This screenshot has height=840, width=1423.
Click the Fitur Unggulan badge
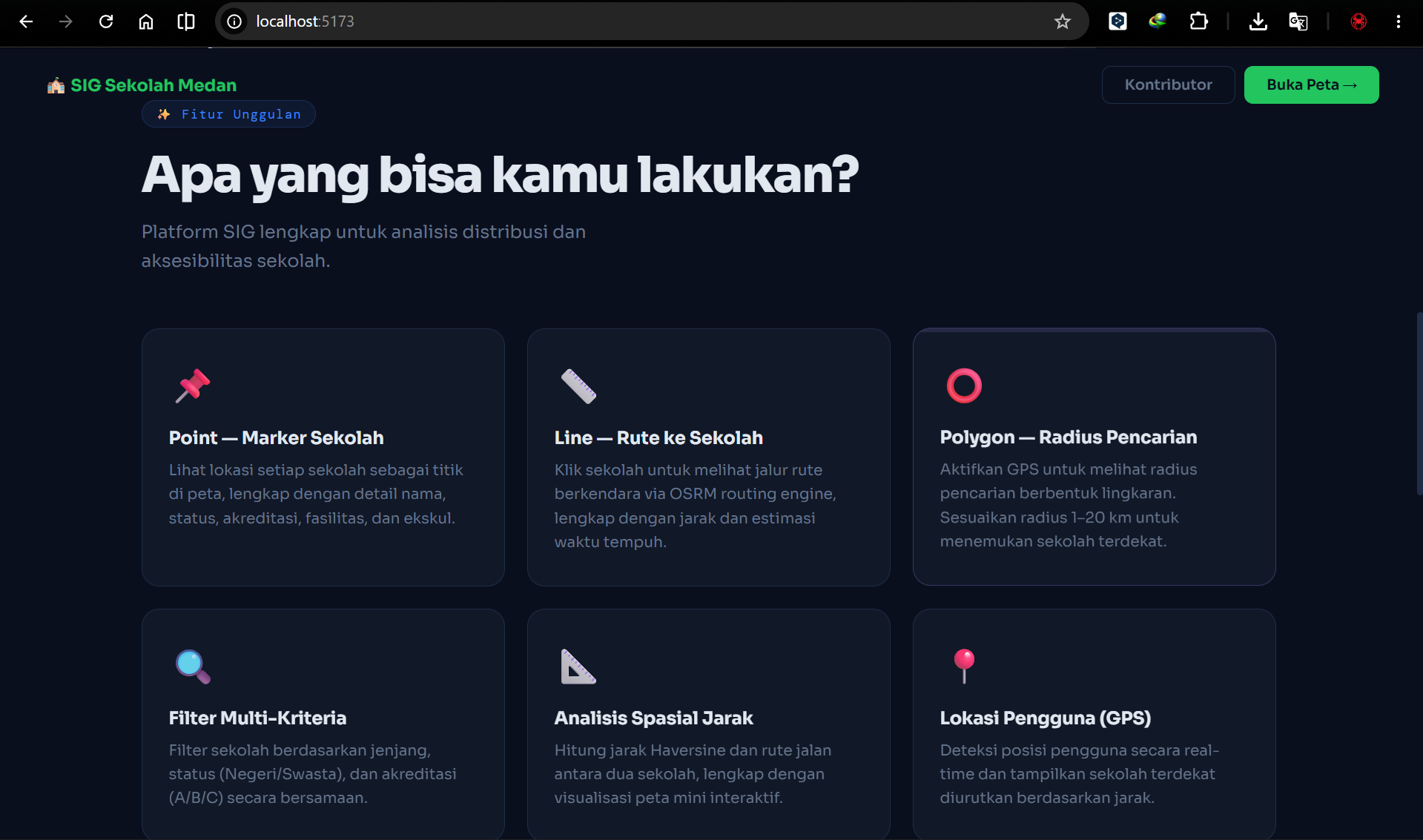point(228,114)
